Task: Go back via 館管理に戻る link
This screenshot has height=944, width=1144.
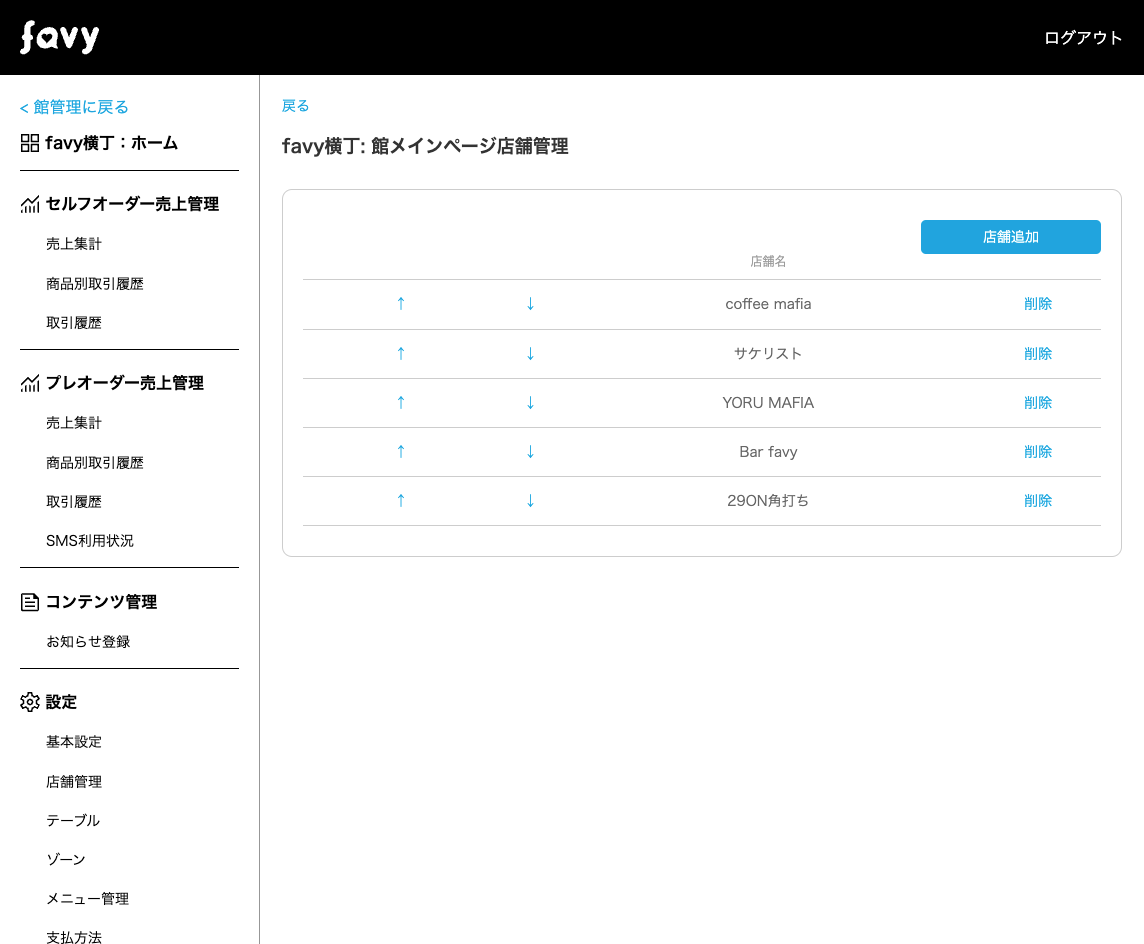Action: click(x=75, y=107)
